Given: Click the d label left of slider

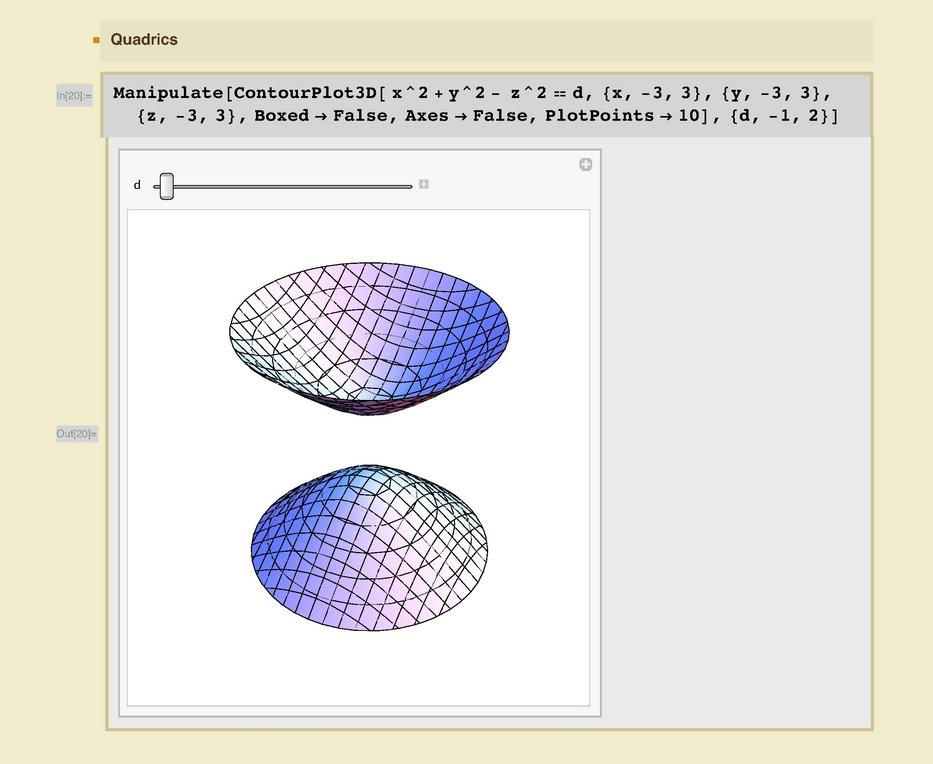Looking at the screenshot, I should coord(137,185).
